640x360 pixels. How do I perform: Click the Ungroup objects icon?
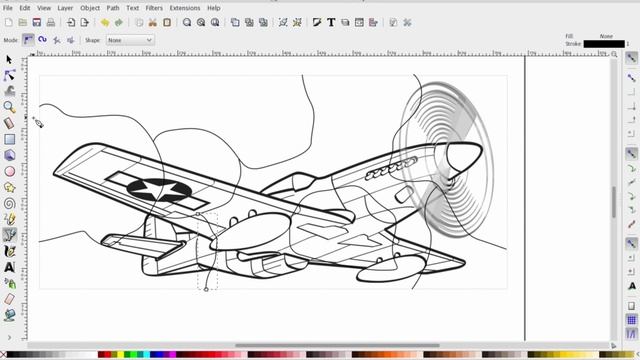297,22
